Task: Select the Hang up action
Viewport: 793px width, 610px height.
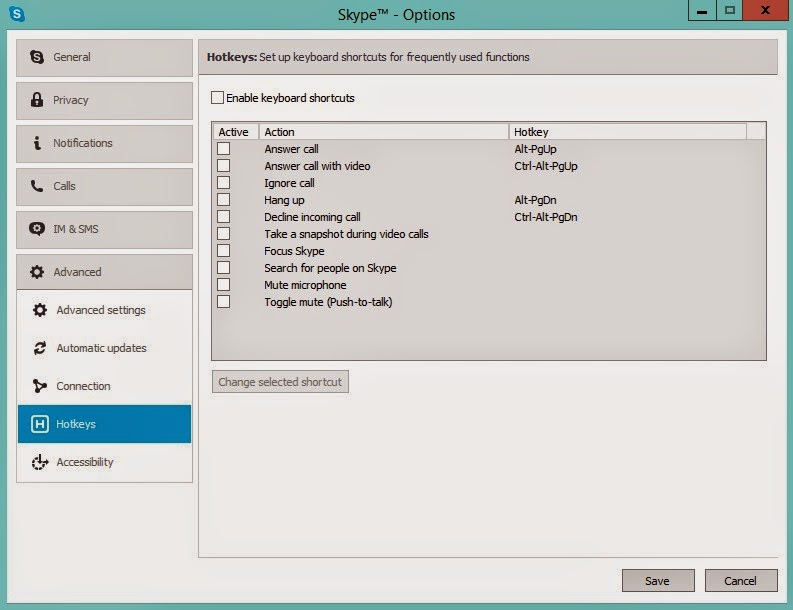Action: point(284,200)
